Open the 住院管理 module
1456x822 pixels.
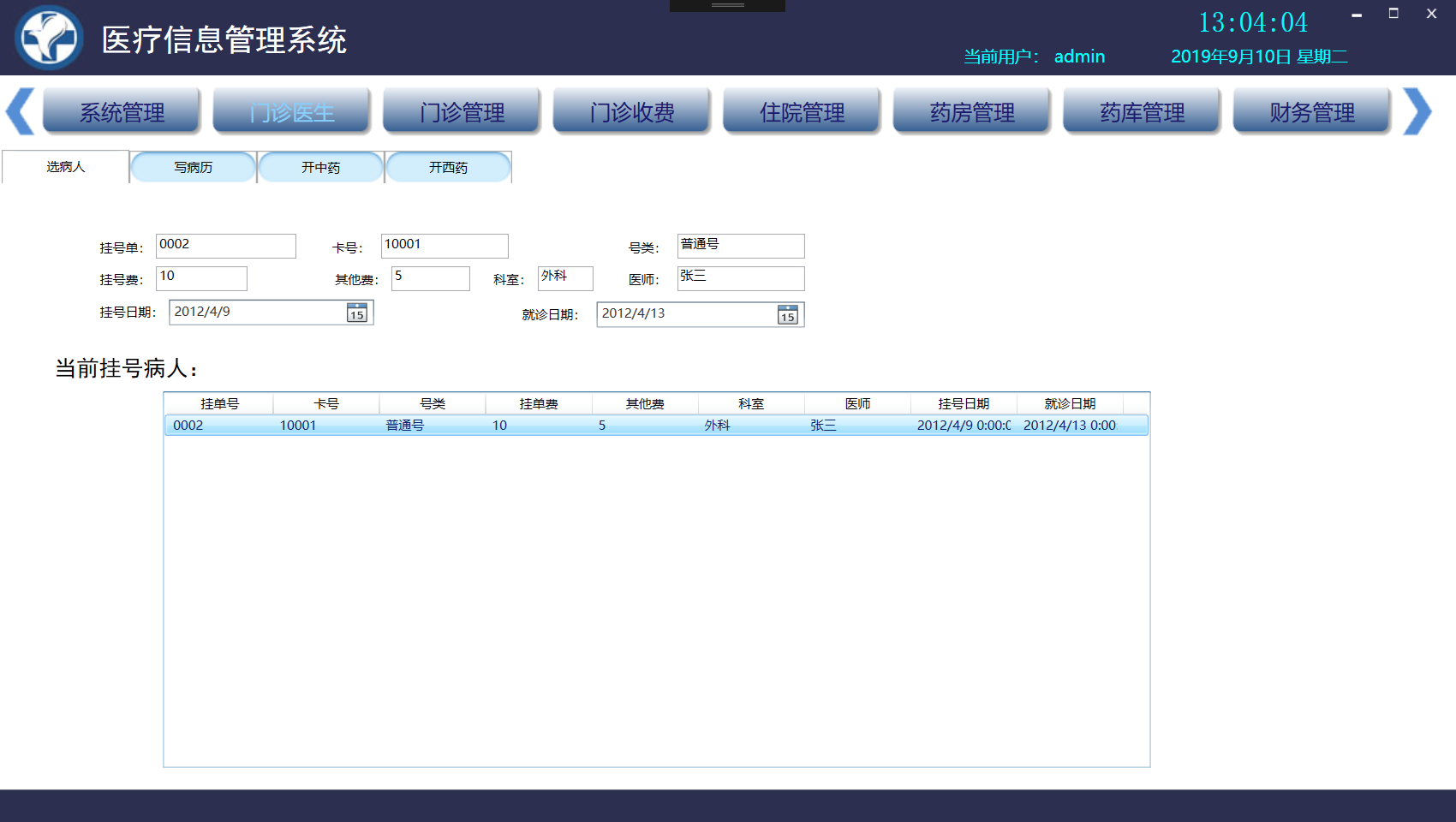[802, 111]
